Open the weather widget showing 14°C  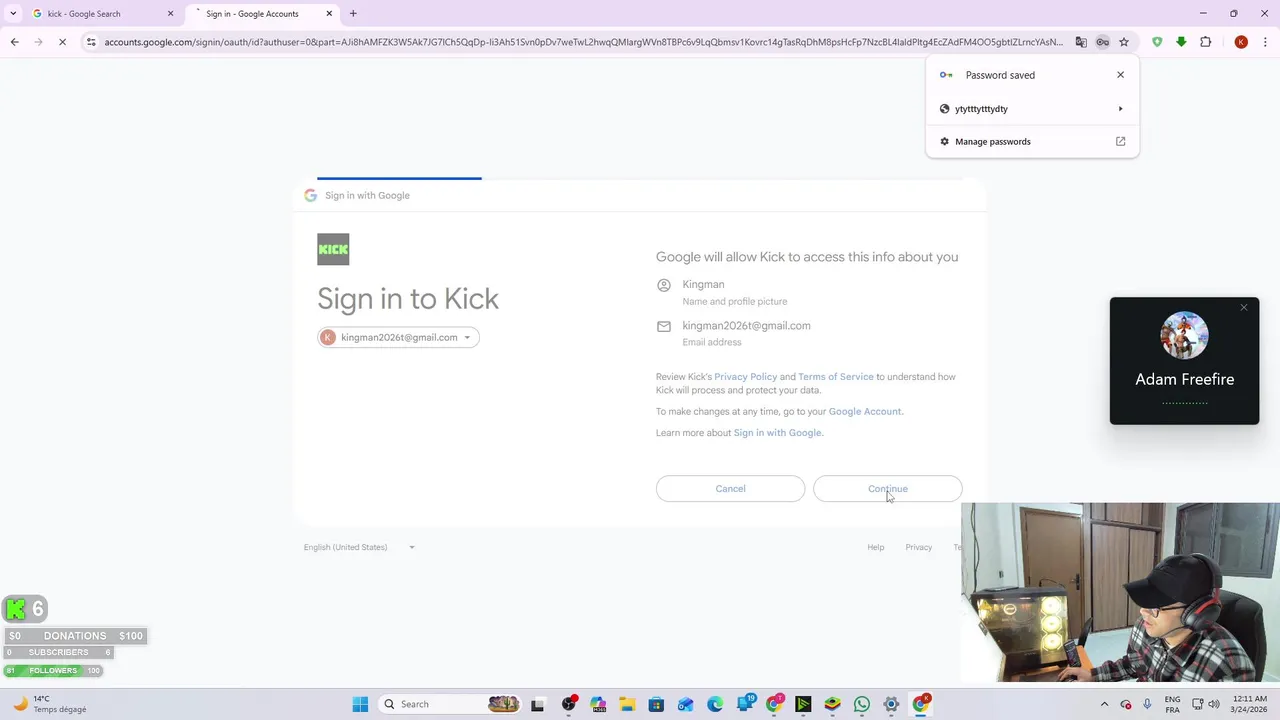coord(50,704)
